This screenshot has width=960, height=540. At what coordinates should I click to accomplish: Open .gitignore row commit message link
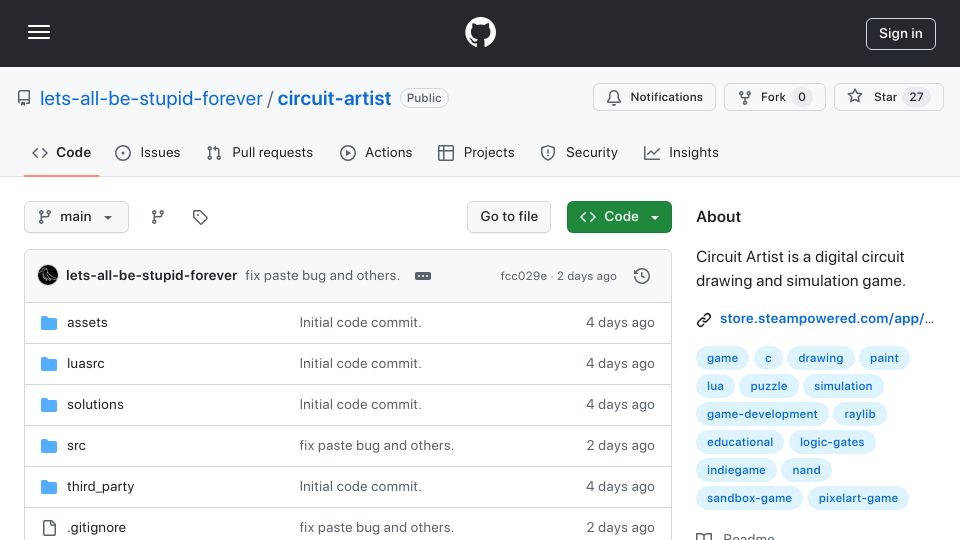point(377,528)
